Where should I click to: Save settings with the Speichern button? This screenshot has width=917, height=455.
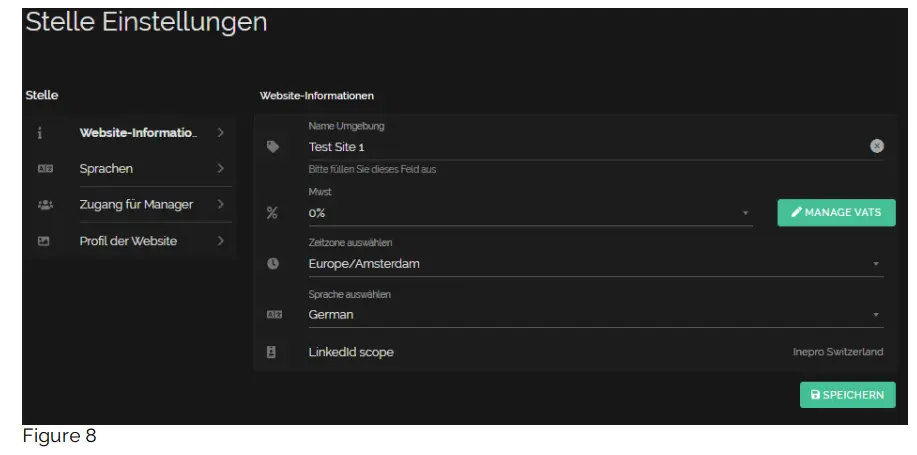coord(847,395)
